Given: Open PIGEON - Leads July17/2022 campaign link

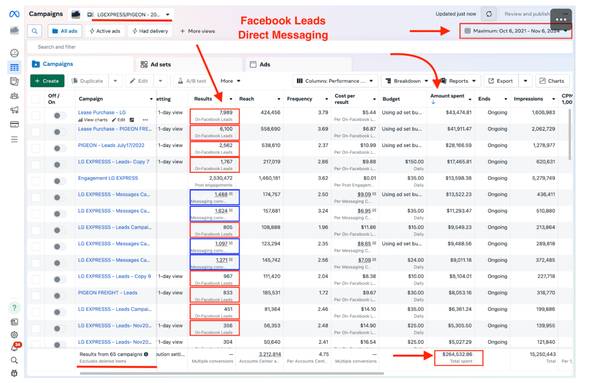Looking at the screenshot, I should [x=111, y=145].
